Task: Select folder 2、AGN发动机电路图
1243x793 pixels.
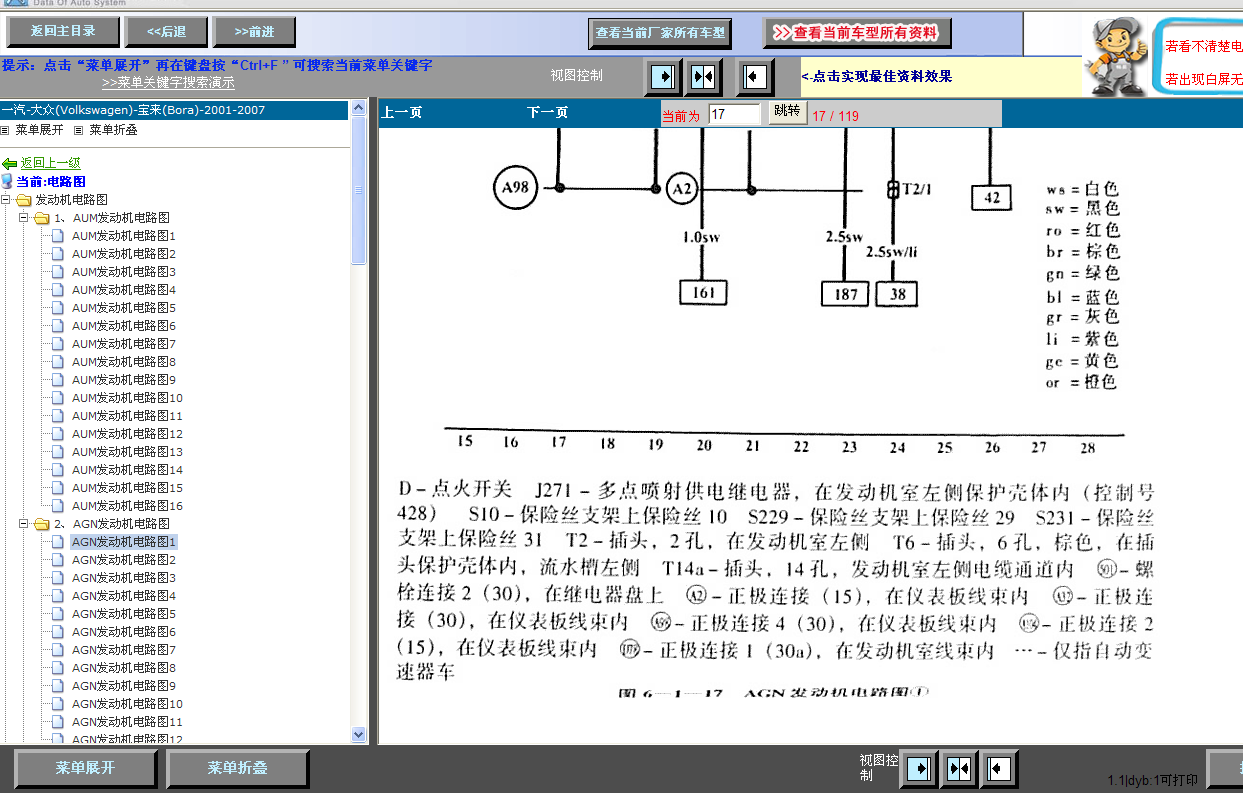Action: [112, 524]
